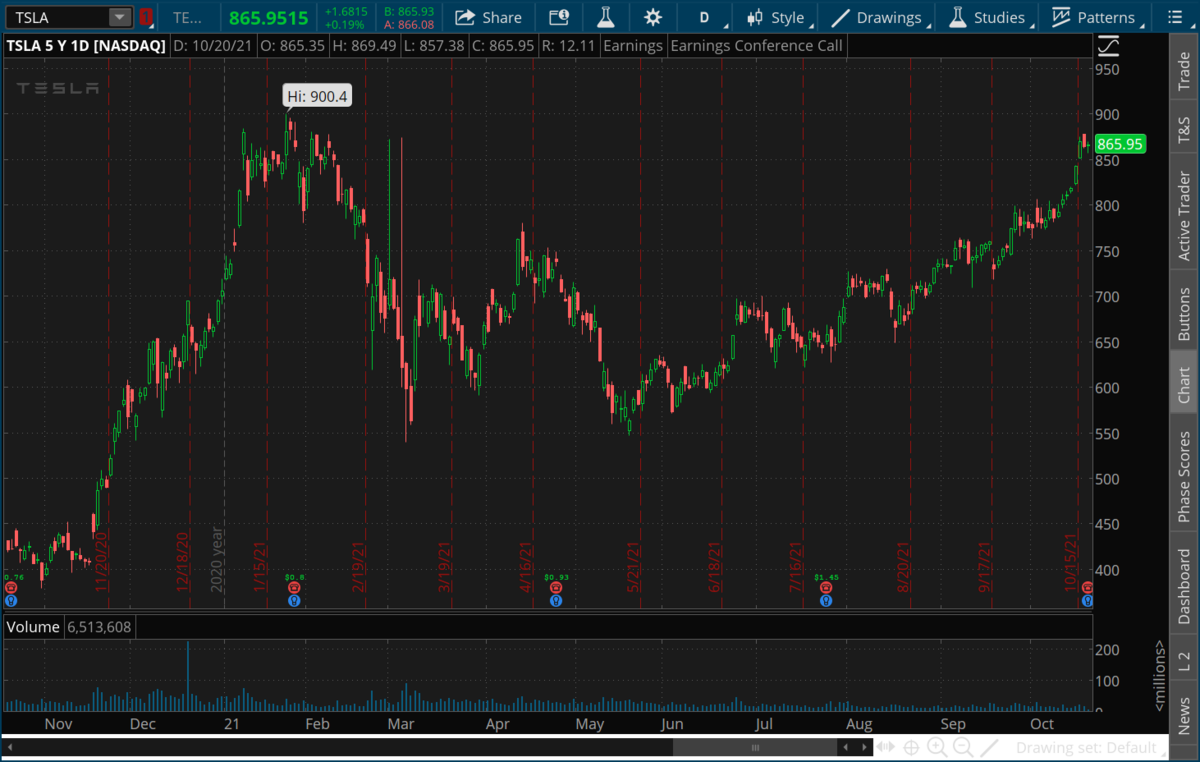Click the red phone icon under $0.93
The height and width of the screenshot is (762, 1200).
click(x=556, y=589)
